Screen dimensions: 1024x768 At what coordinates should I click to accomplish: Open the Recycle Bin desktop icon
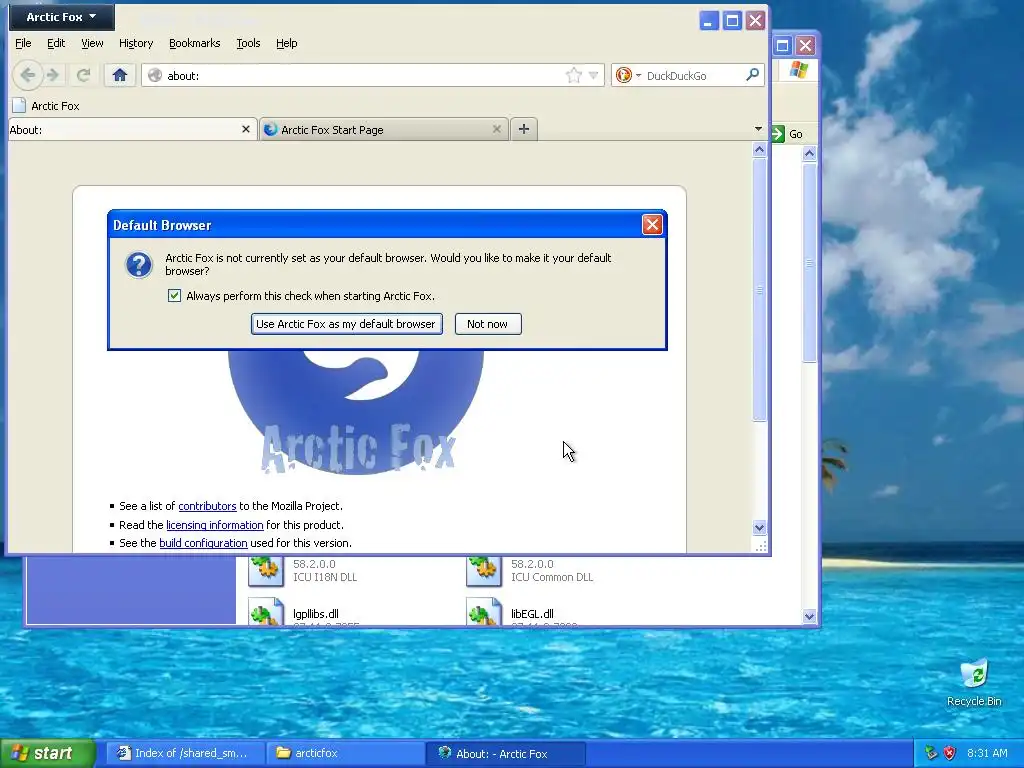pyautogui.click(x=974, y=683)
